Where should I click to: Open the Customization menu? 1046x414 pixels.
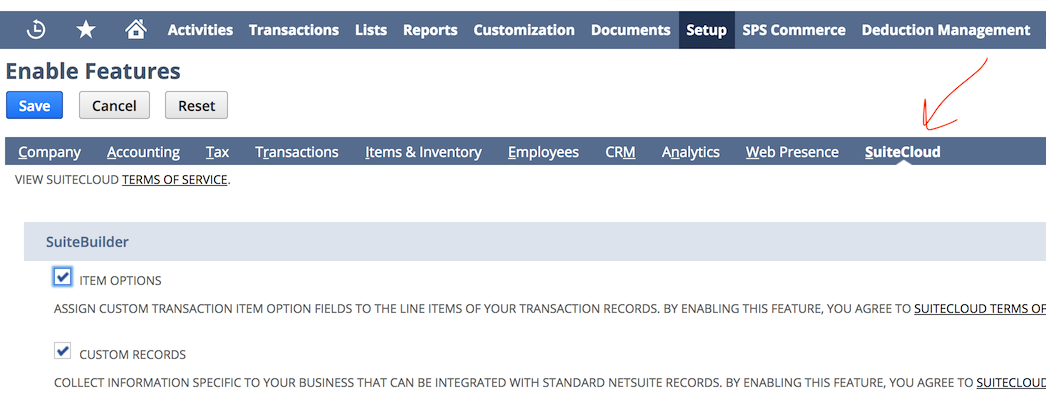point(524,30)
